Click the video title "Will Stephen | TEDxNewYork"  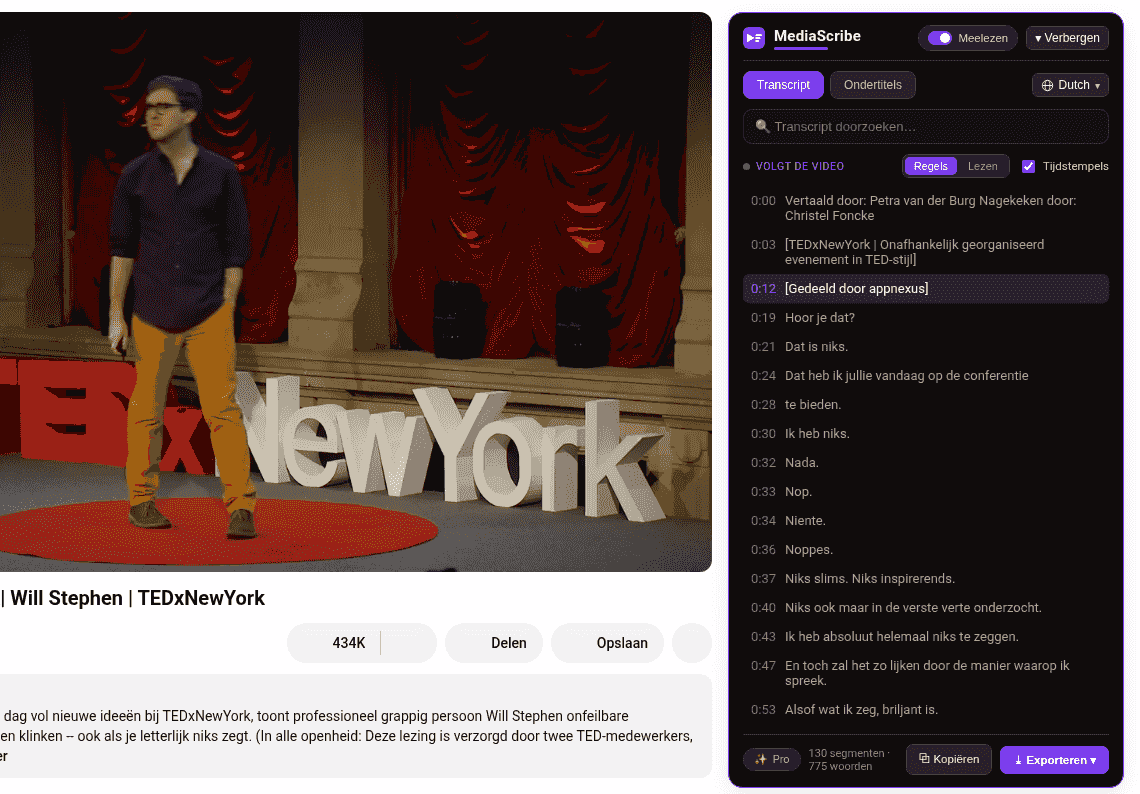[x=137, y=598]
